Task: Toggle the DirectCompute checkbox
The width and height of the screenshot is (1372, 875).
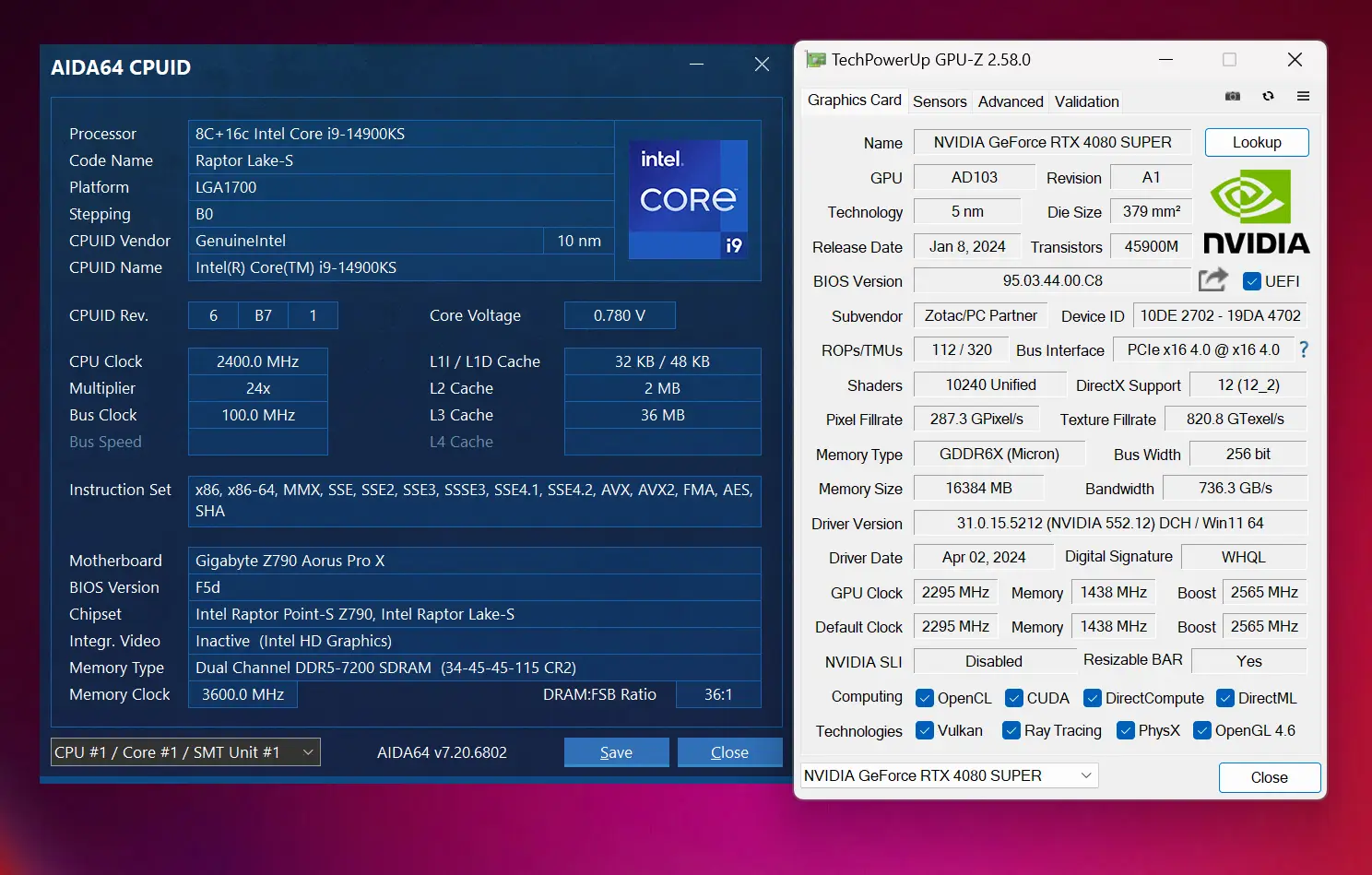Action: coord(1092,698)
